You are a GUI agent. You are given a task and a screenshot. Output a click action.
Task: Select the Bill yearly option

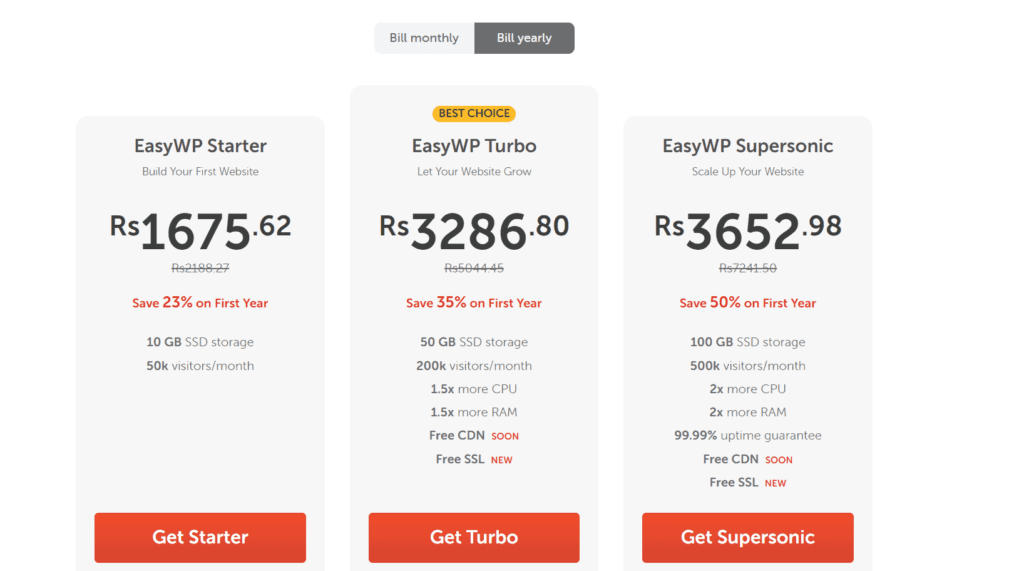524,38
